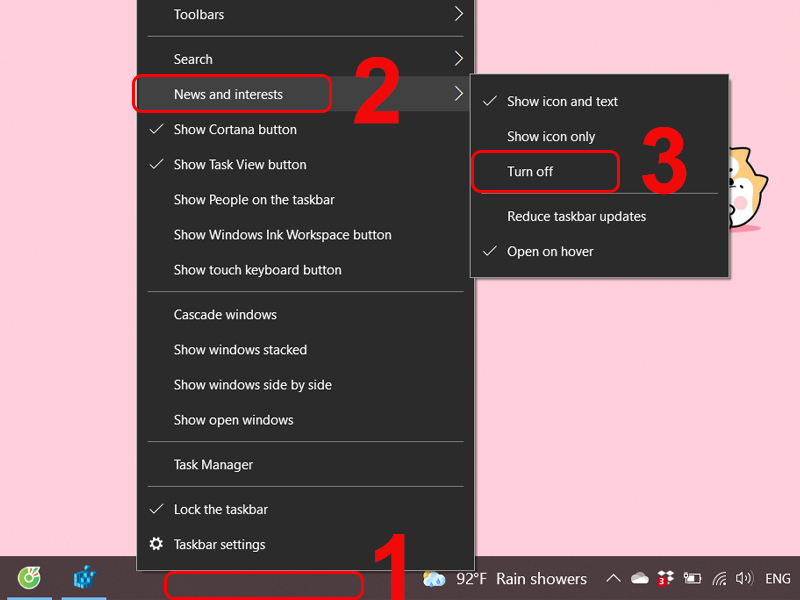Open the Dropbox tray icon

click(665, 578)
